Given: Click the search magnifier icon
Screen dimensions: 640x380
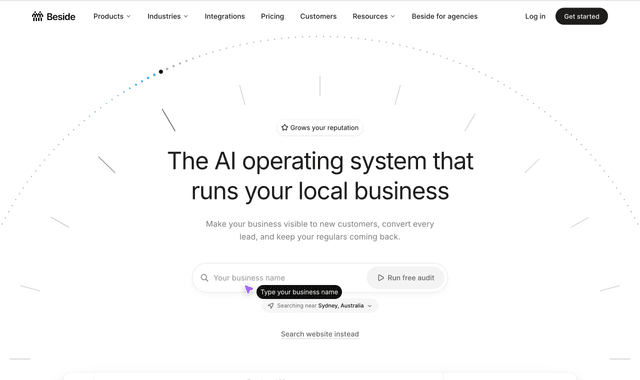Looking at the screenshot, I should [204, 278].
